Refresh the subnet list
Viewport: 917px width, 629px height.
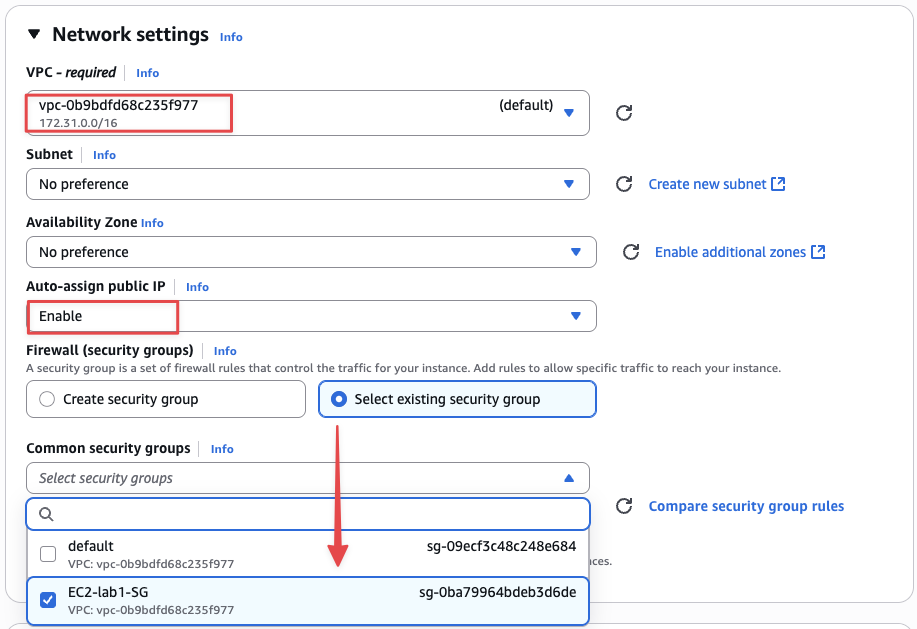[x=624, y=184]
